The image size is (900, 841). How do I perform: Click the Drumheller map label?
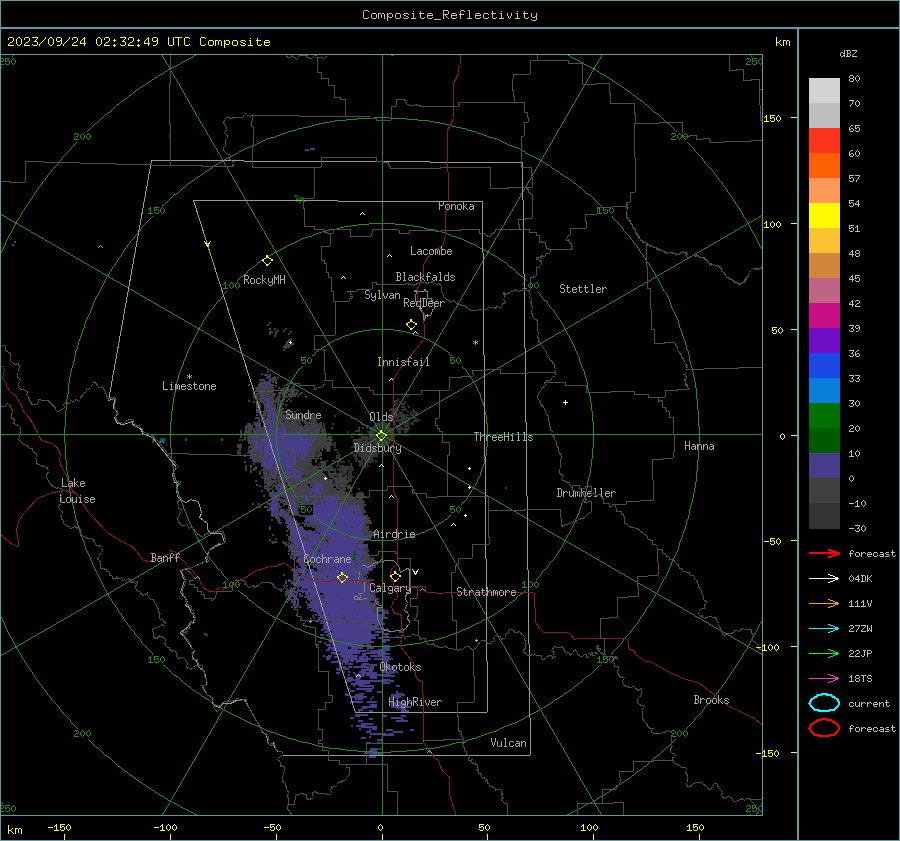[x=586, y=493]
